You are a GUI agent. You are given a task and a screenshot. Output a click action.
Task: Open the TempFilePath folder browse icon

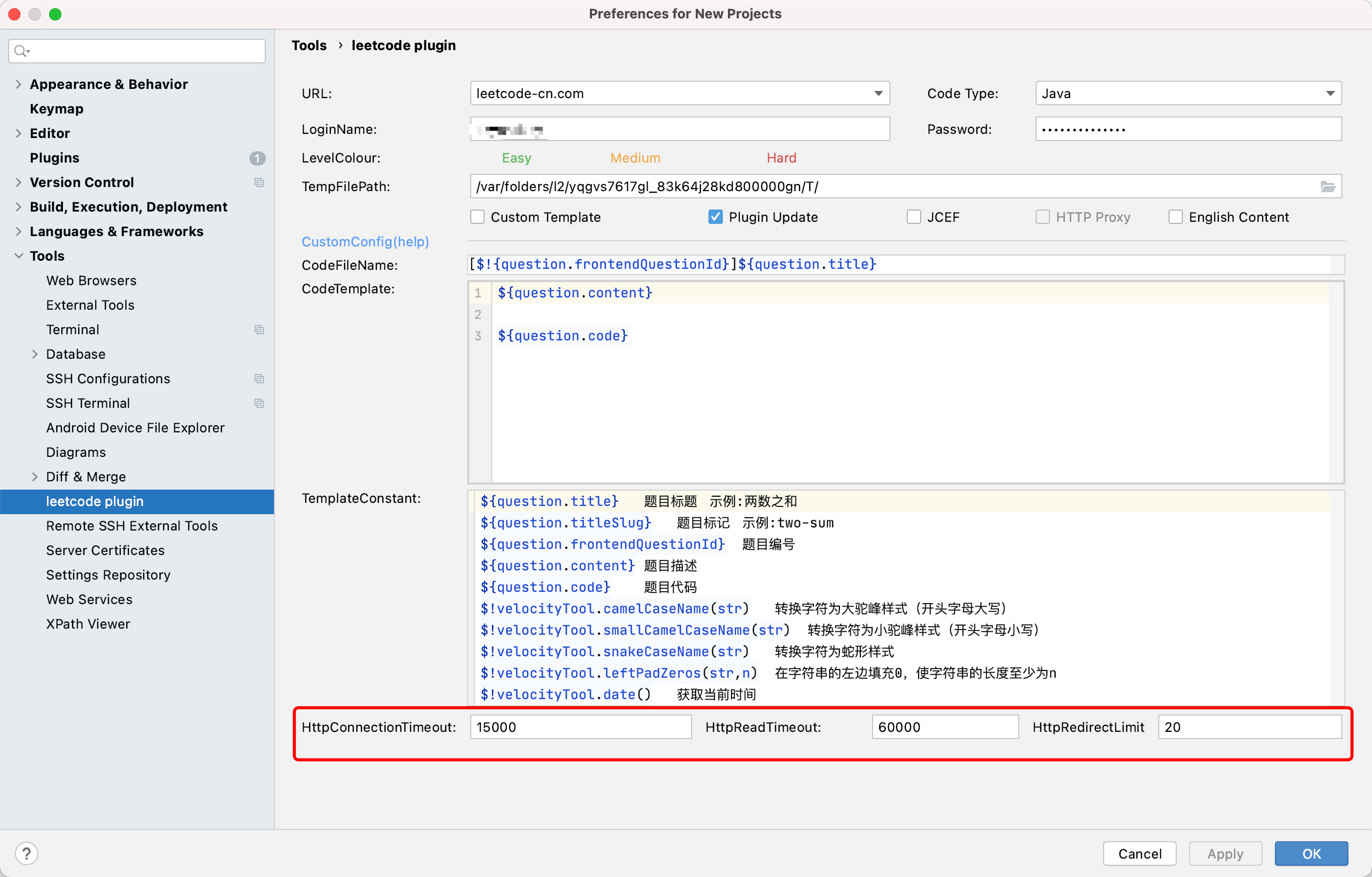click(x=1328, y=187)
